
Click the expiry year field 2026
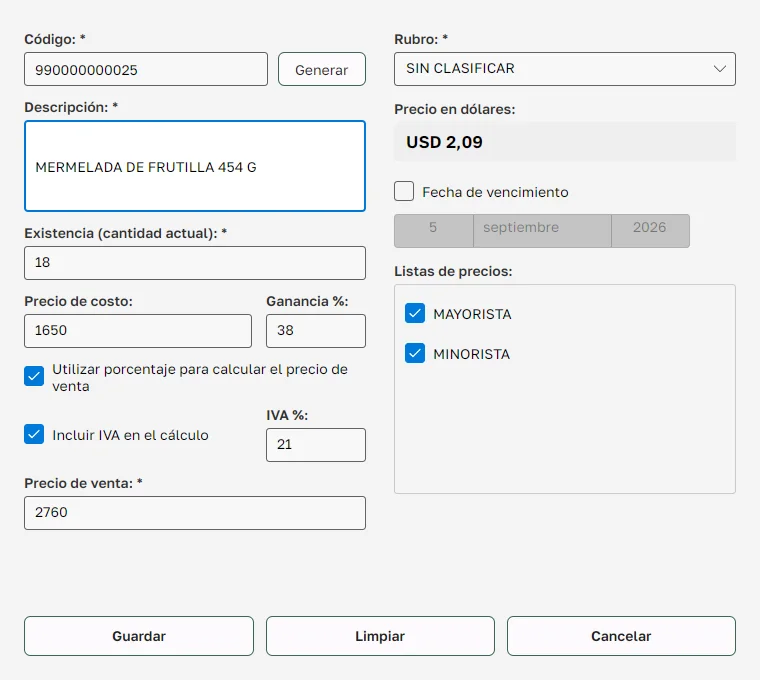tap(650, 231)
